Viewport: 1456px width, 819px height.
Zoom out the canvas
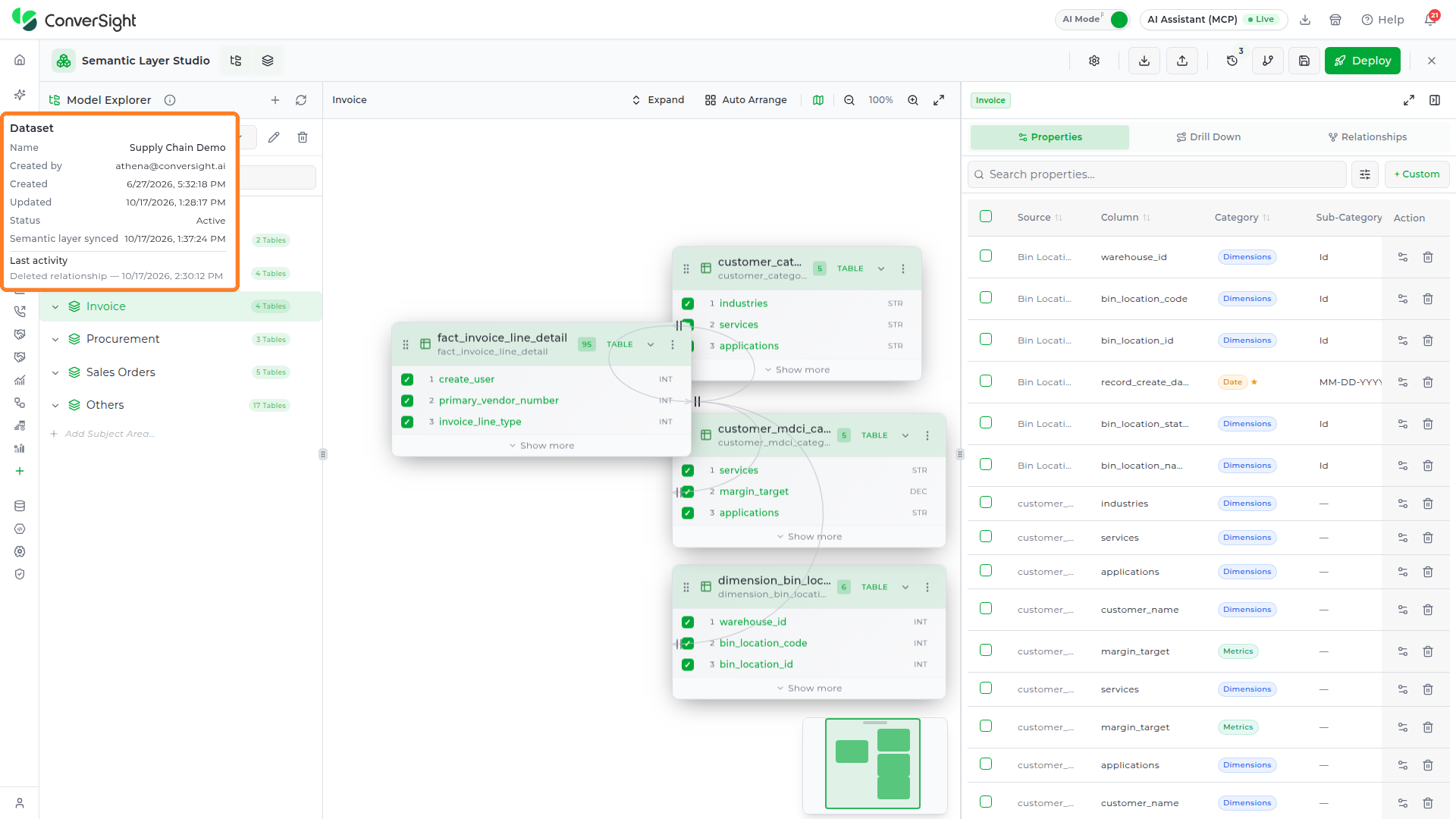(x=849, y=100)
